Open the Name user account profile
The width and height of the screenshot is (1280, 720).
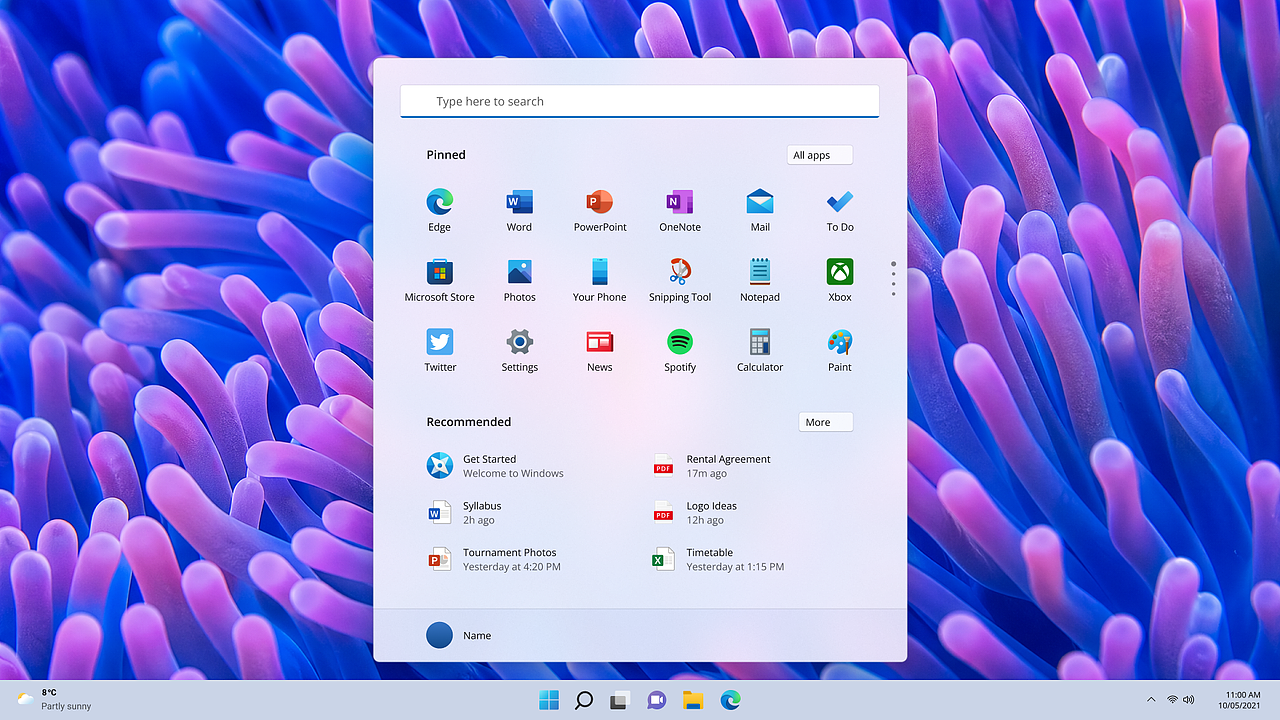pyautogui.click(x=459, y=635)
